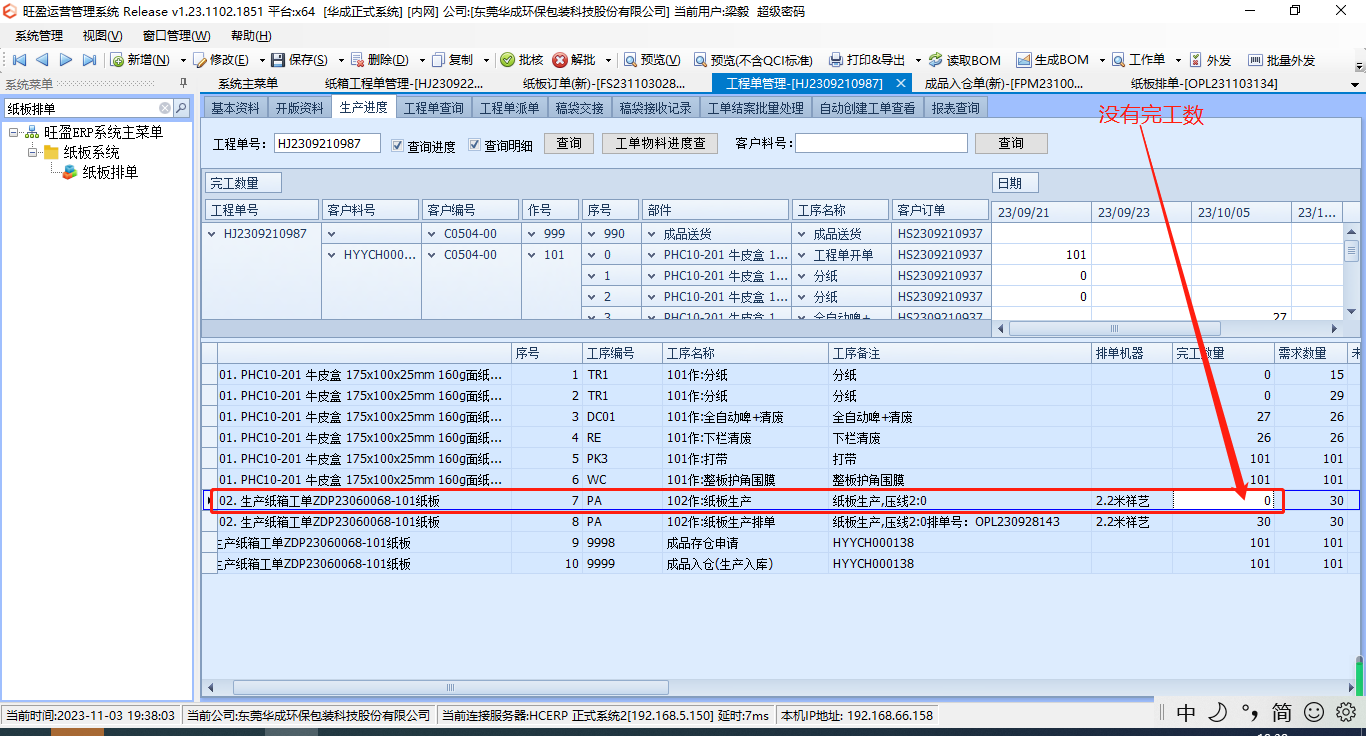This screenshot has height=736, width=1366.
Task: Click 查询 button beside 客户料号 field
Action: click(1011, 144)
